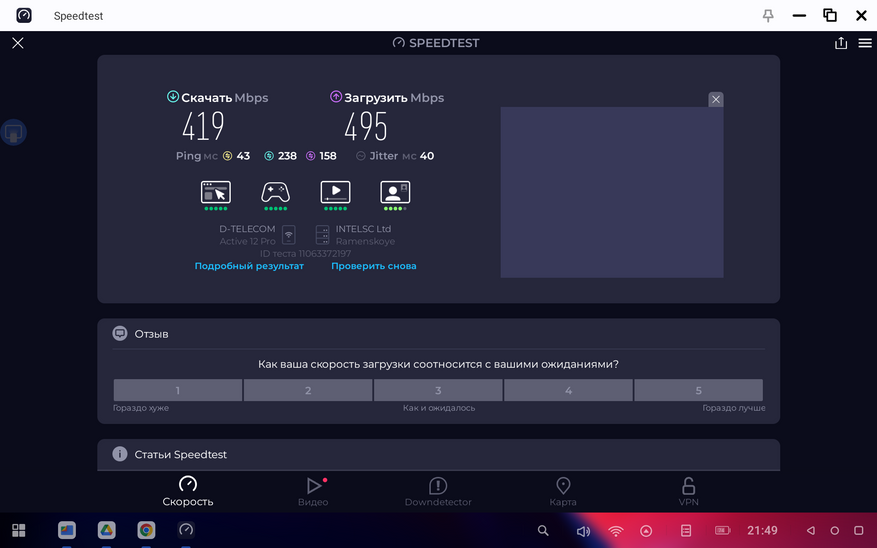The height and width of the screenshot is (548, 877).
Task: Click the clock showing 21:49
Action: tap(762, 530)
